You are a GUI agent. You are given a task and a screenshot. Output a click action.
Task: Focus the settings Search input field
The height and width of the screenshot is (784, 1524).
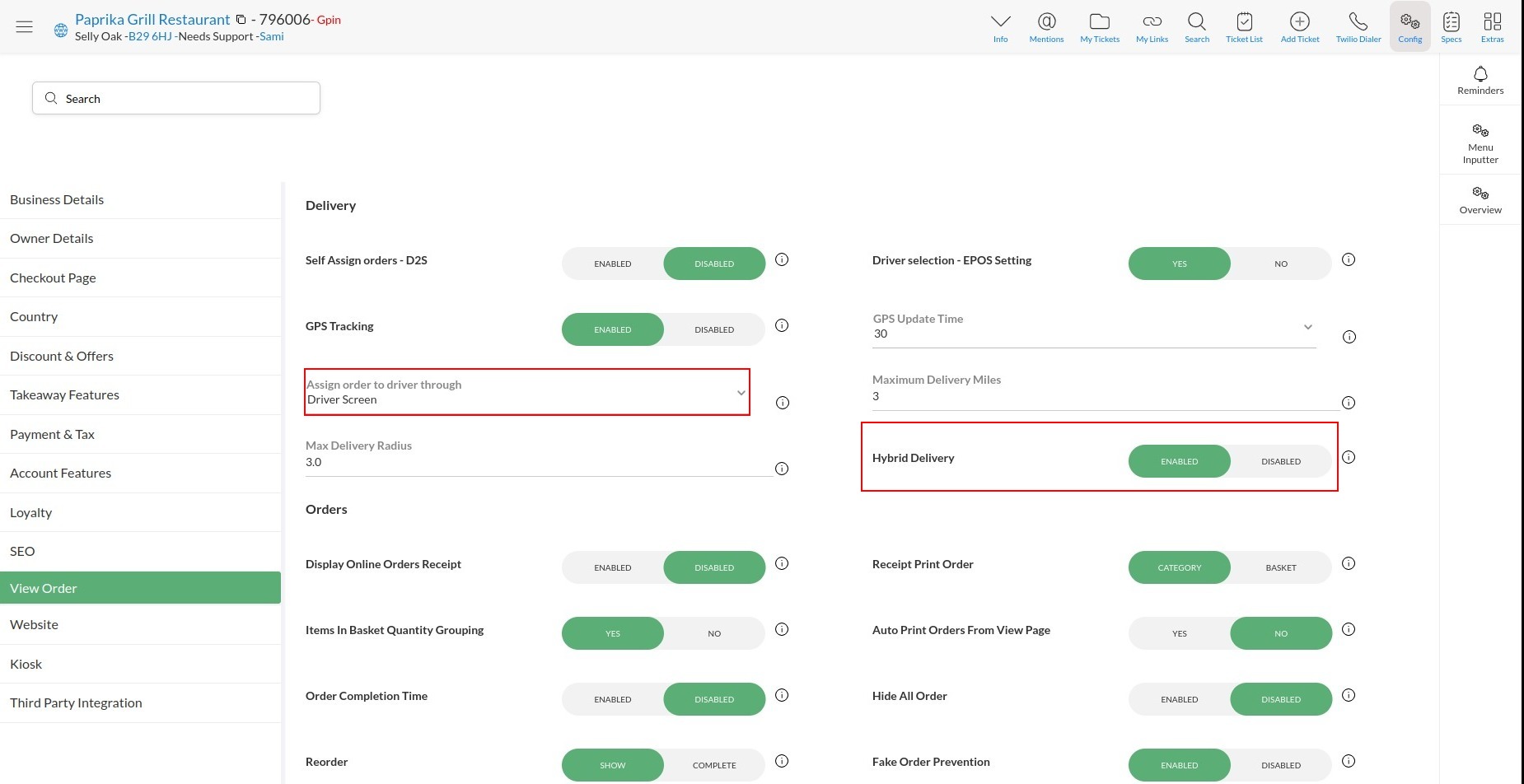click(176, 98)
